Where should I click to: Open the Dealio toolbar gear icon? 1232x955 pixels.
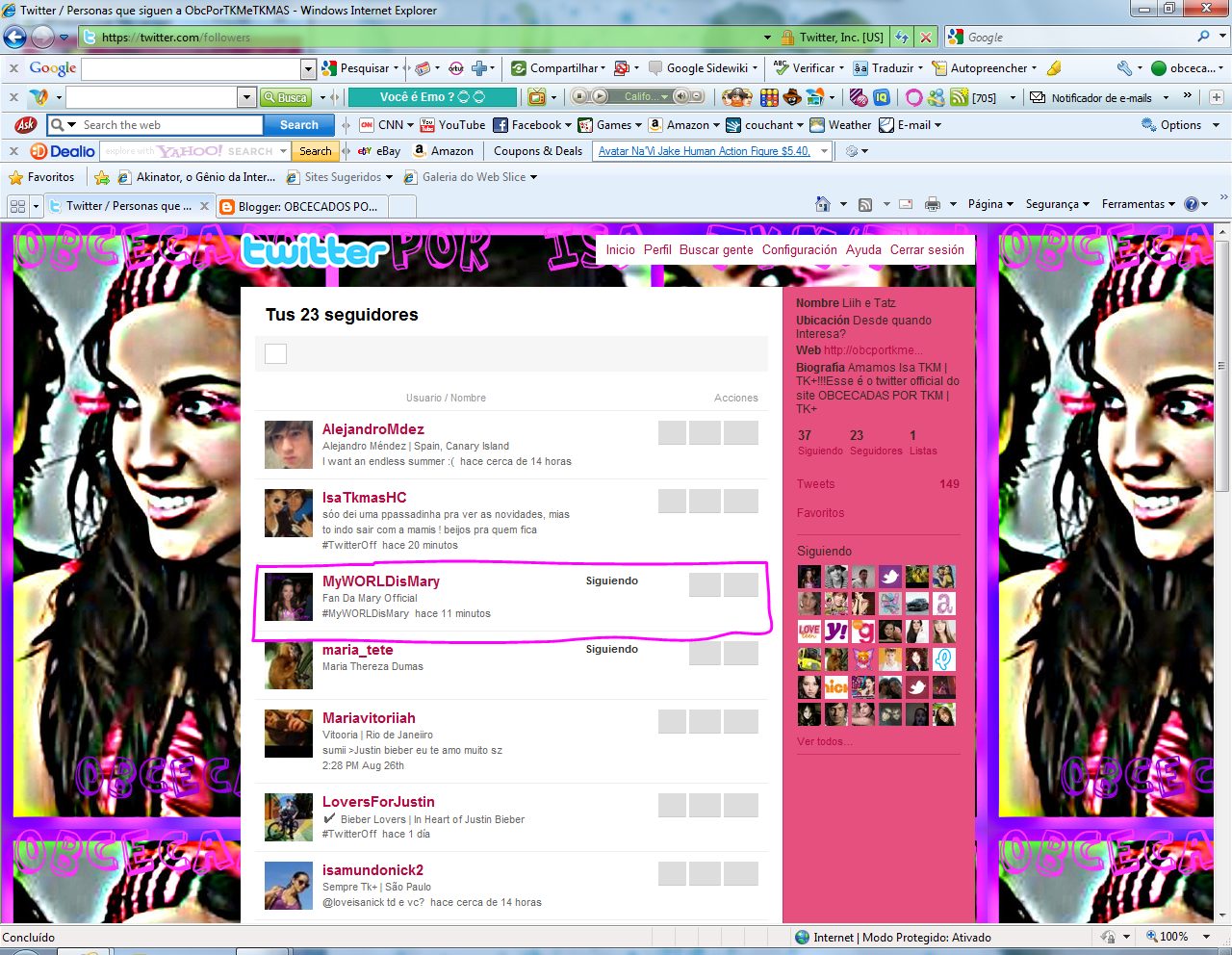click(x=851, y=151)
